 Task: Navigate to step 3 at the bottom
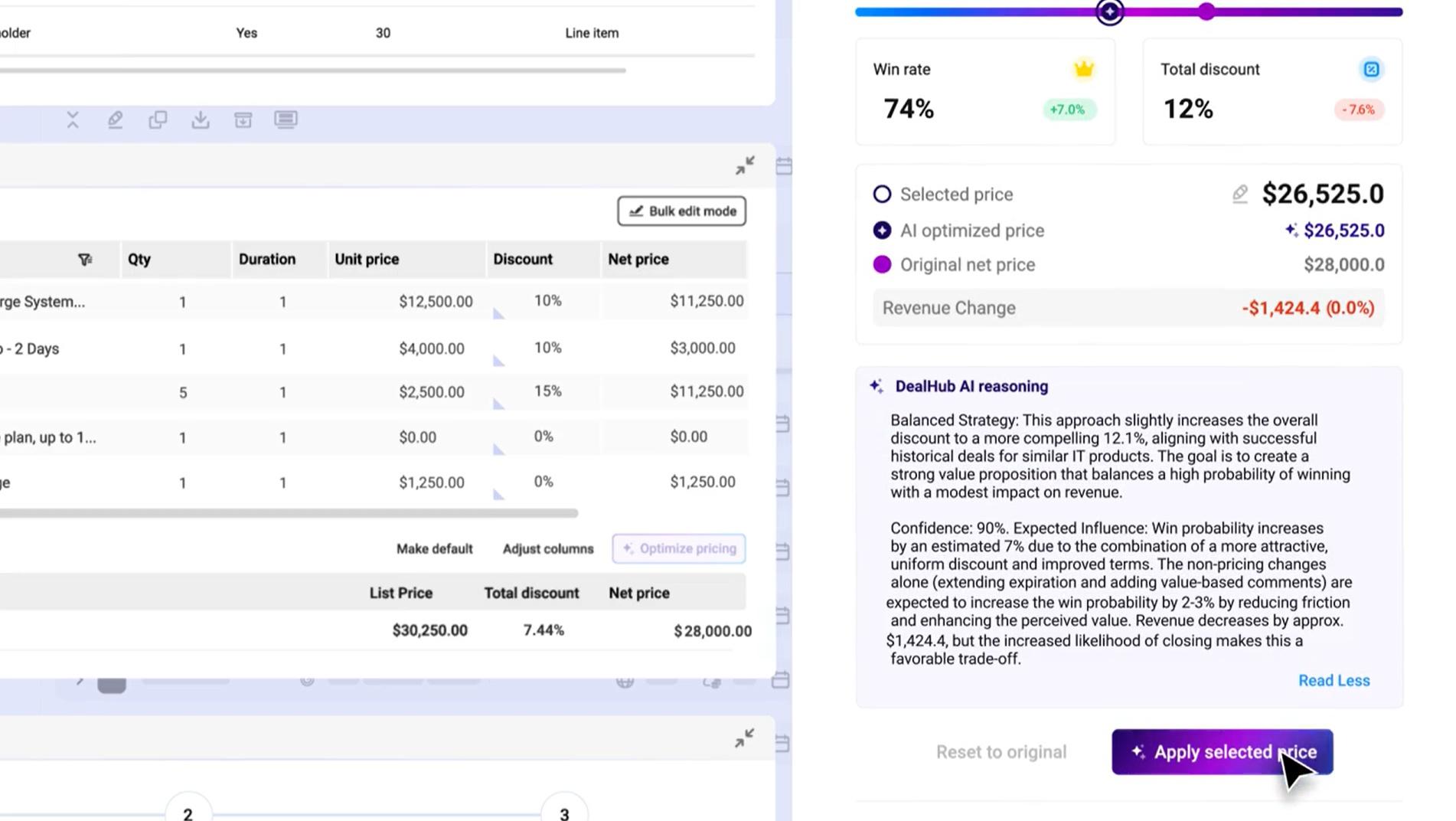tap(564, 813)
